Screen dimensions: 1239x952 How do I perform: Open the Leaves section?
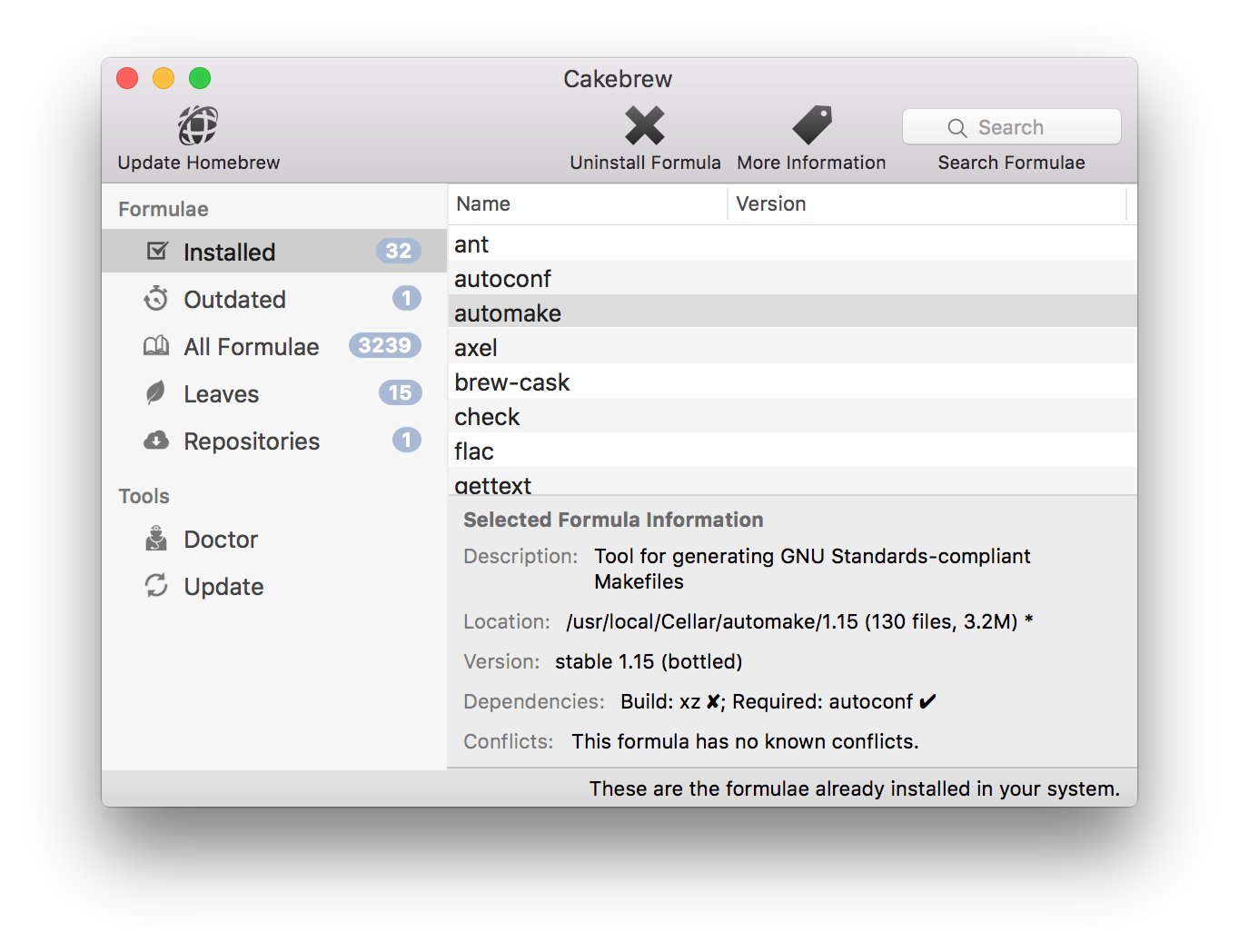pos(274,393)
